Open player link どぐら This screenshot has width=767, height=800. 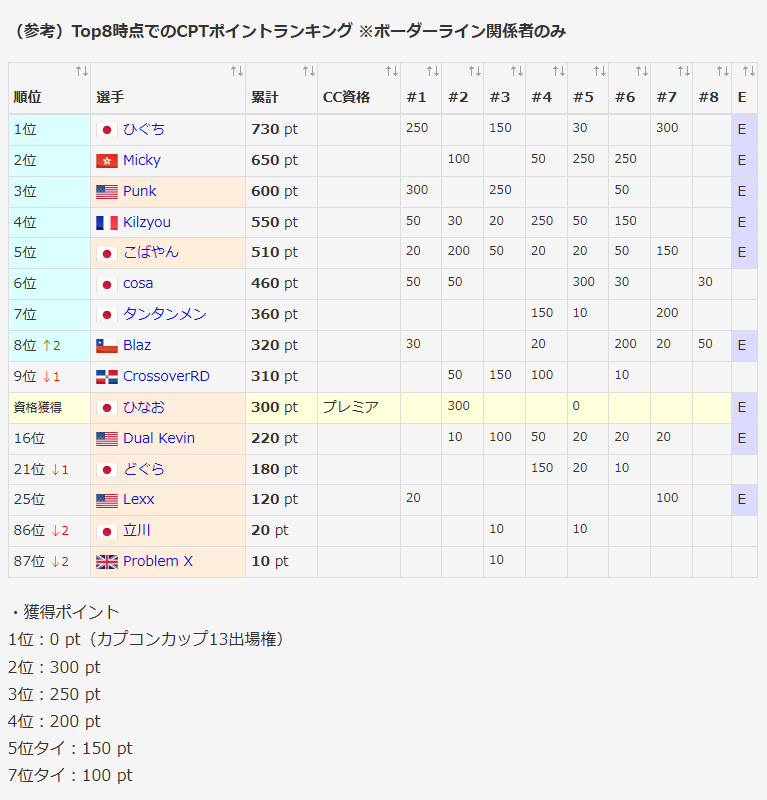pos(144,469)
